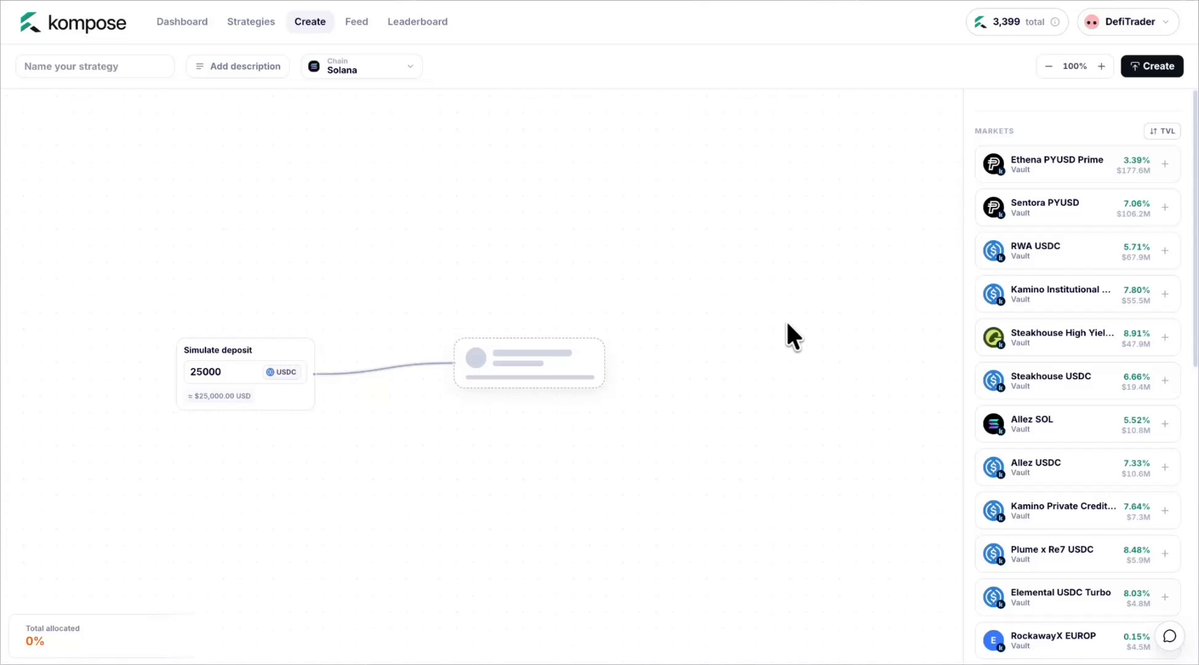Add Steakhouse USDC vault with plus

pyautogui.click(x=1165, y=381)
